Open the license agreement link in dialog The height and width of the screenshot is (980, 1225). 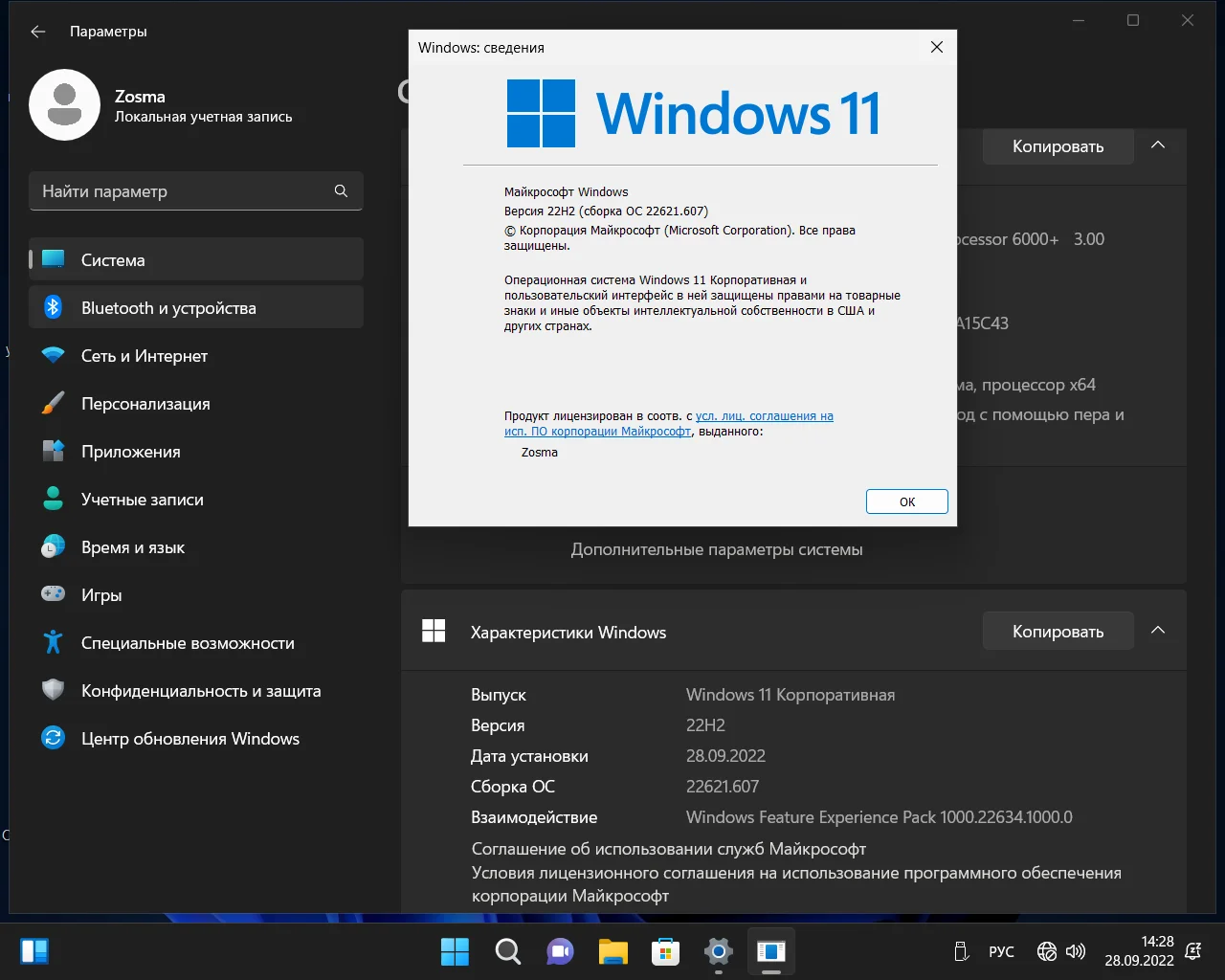pyautogui.click(x=669, y=424)
